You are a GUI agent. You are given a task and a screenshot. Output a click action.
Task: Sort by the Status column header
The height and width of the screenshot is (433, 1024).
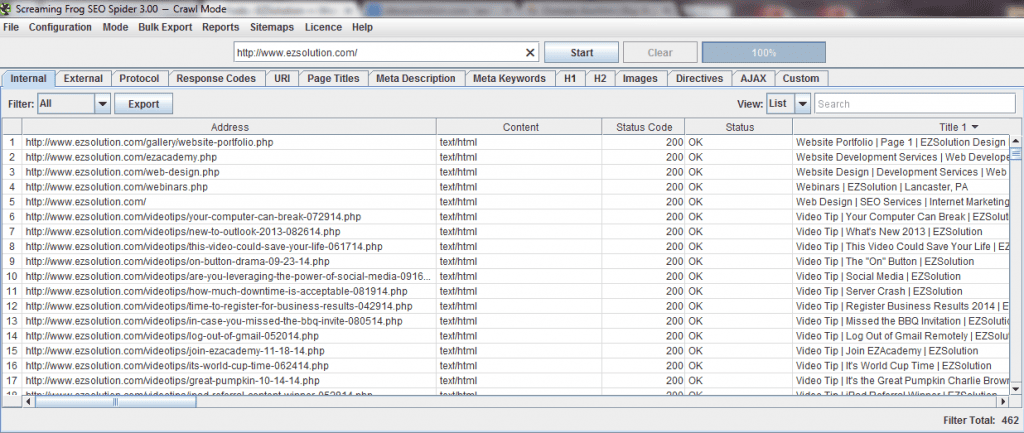[739, 127]
